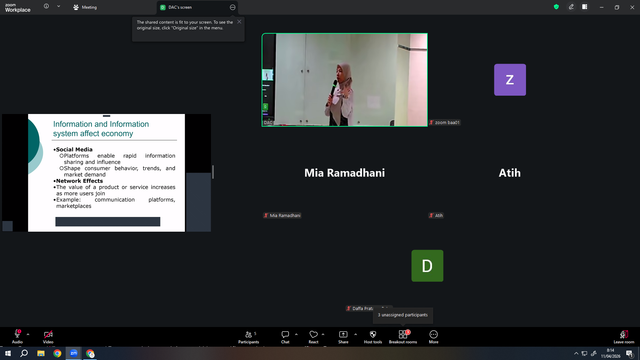Open Breakout rooms
This screenshot has width=640, height=360.
click(x=403, y=337)
